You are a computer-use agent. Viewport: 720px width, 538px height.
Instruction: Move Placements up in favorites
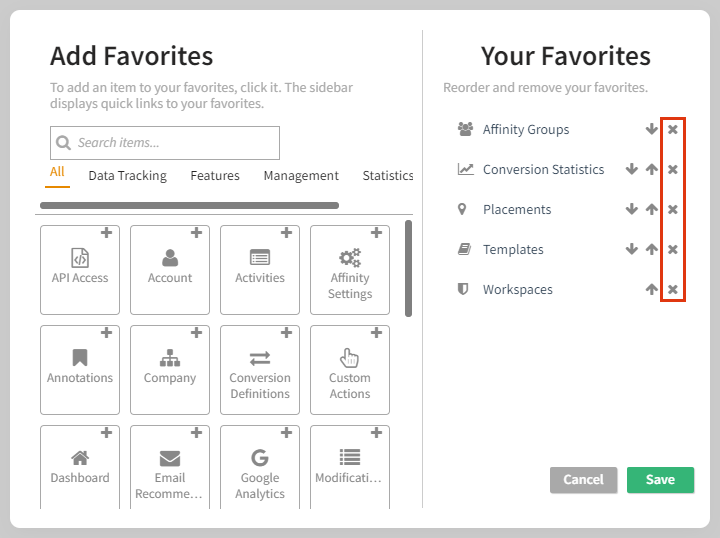(x=652, y=209)
